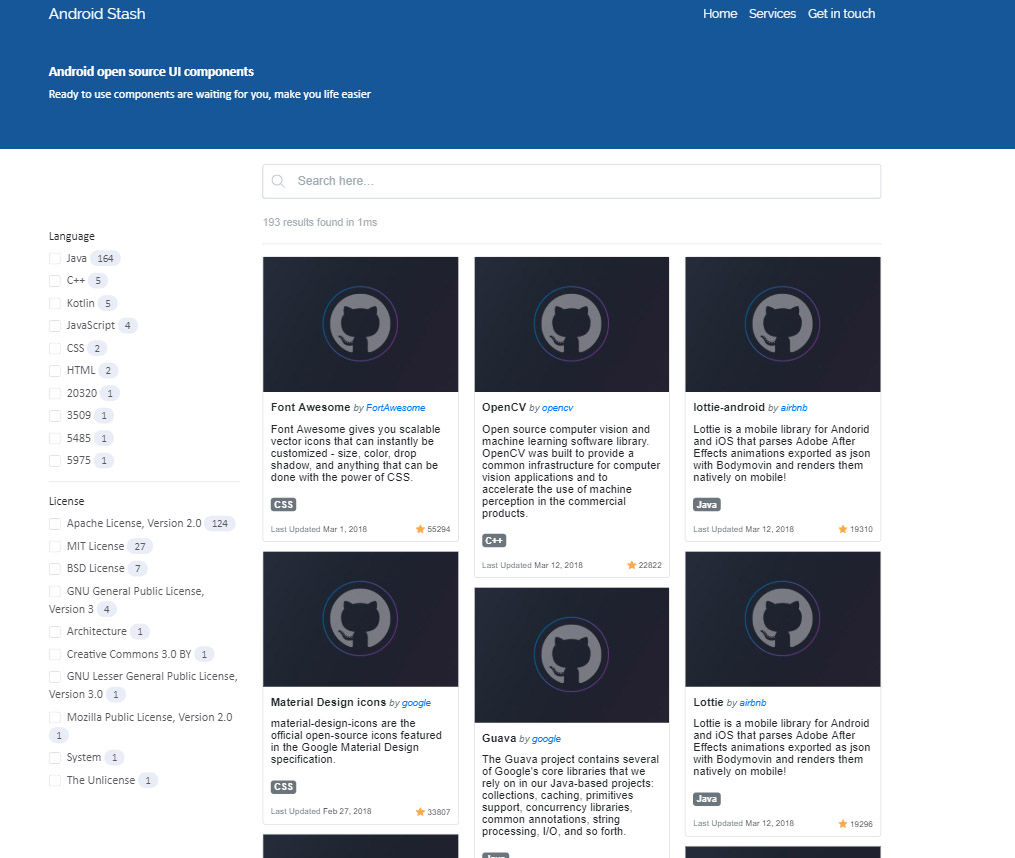The width and height of the screenshot is (1015, 858).
Task: Enable the Java language filter
Action: (54, 258)
